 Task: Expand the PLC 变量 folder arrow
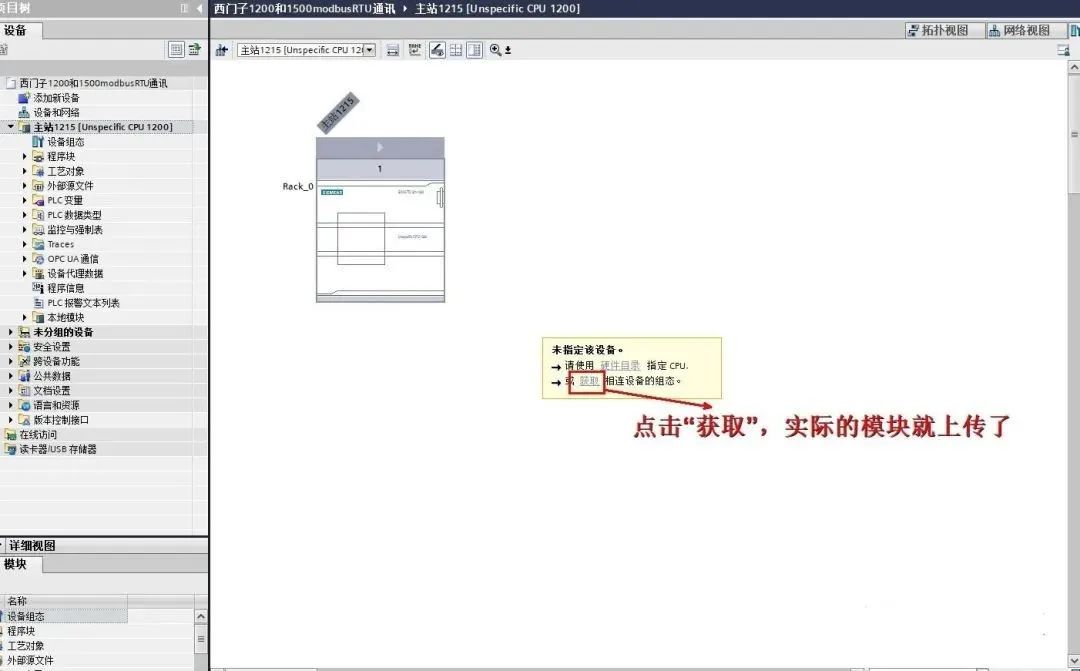coord(25,200)
